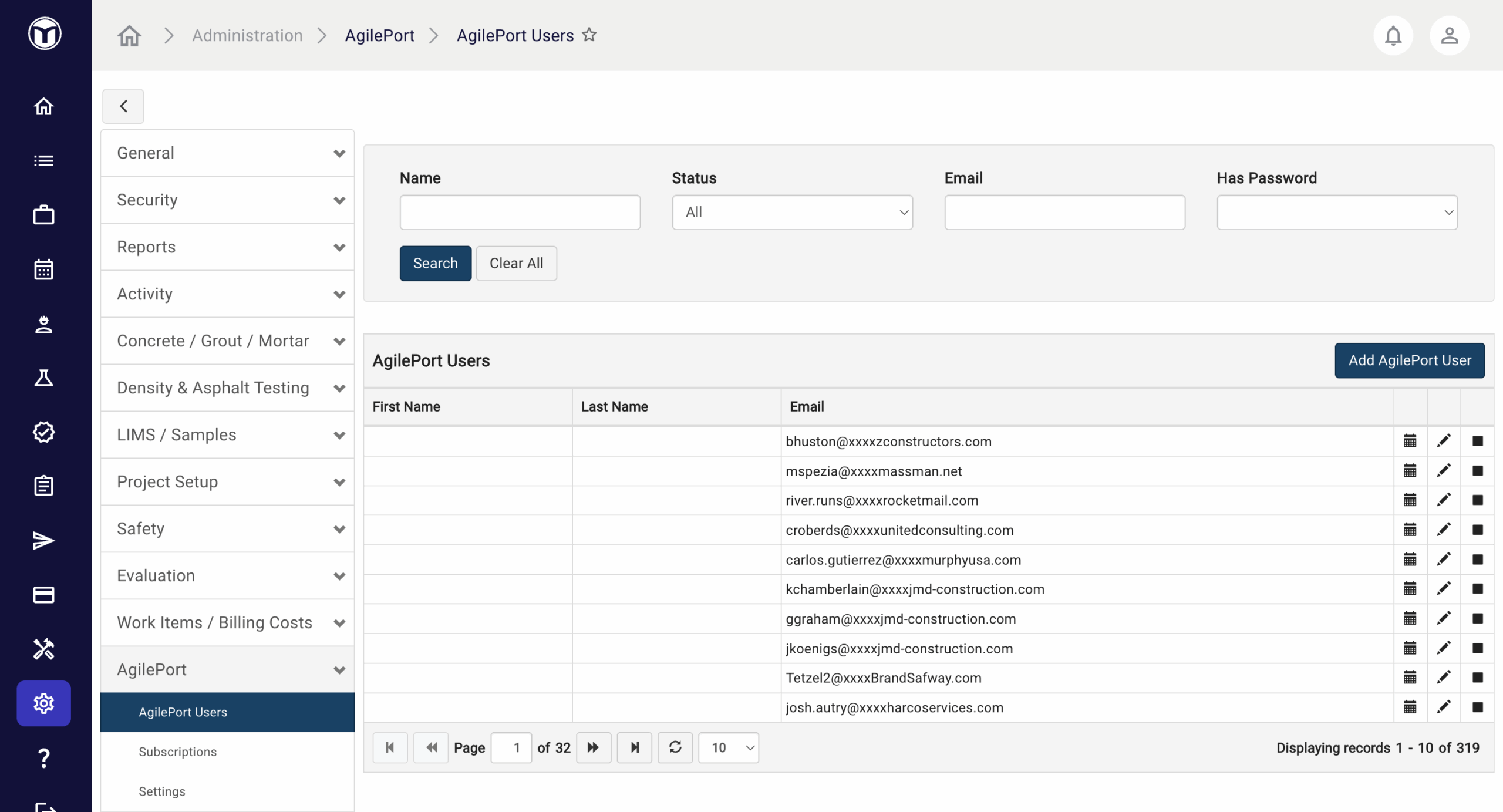Open the notifications bell

1393,35
